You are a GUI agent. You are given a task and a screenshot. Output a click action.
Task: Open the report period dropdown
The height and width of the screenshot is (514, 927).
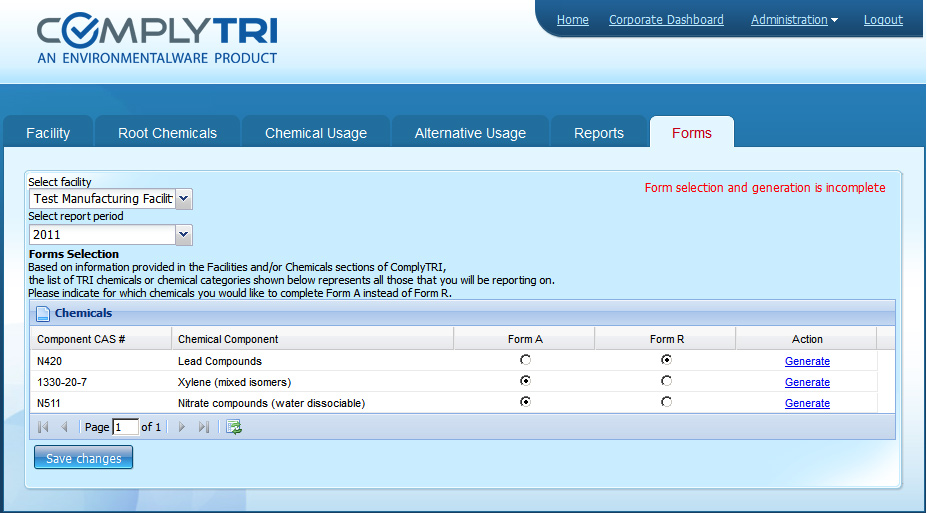click(x=183, y=235)
